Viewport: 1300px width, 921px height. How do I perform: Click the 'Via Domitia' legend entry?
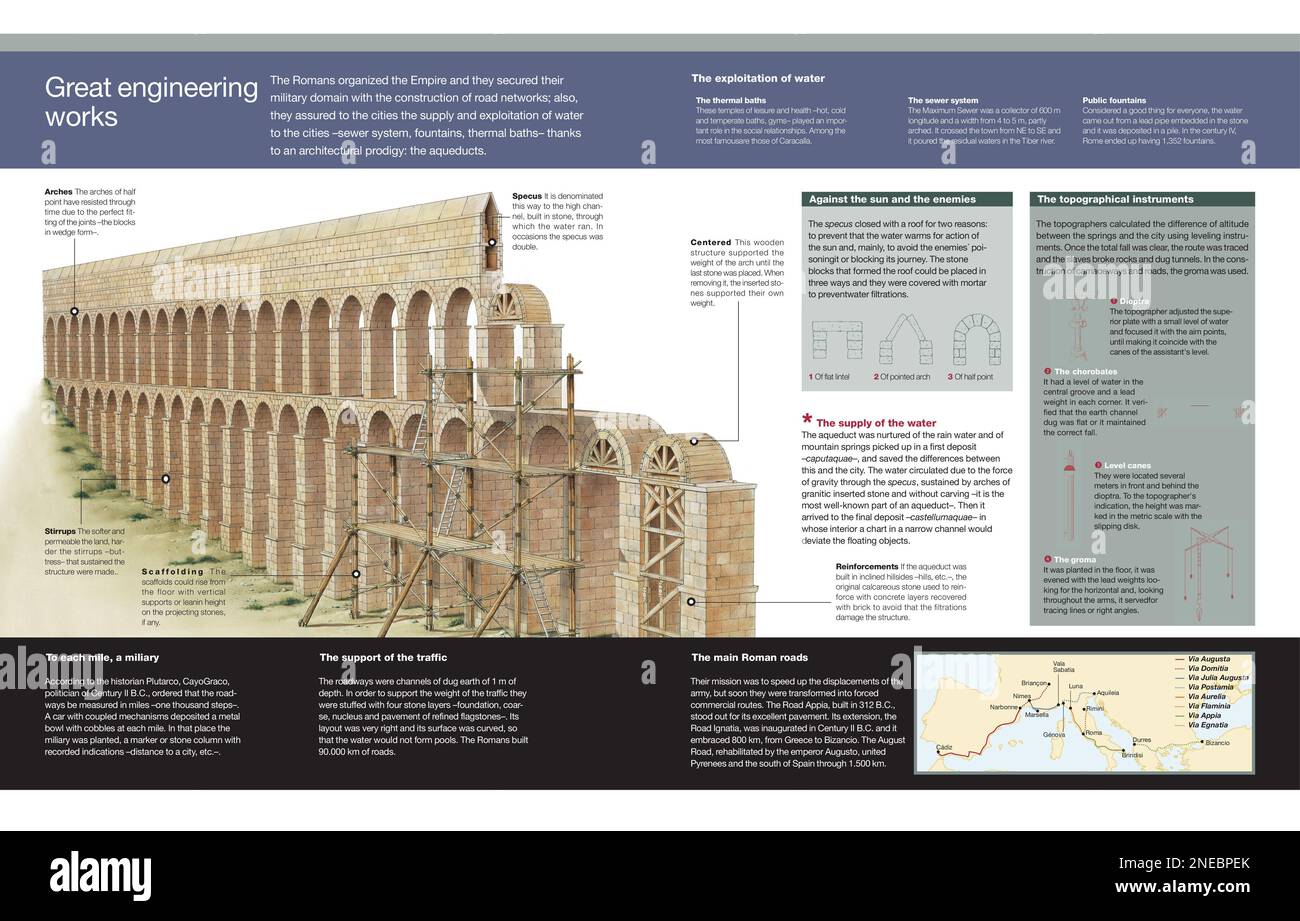[1209, 669]
